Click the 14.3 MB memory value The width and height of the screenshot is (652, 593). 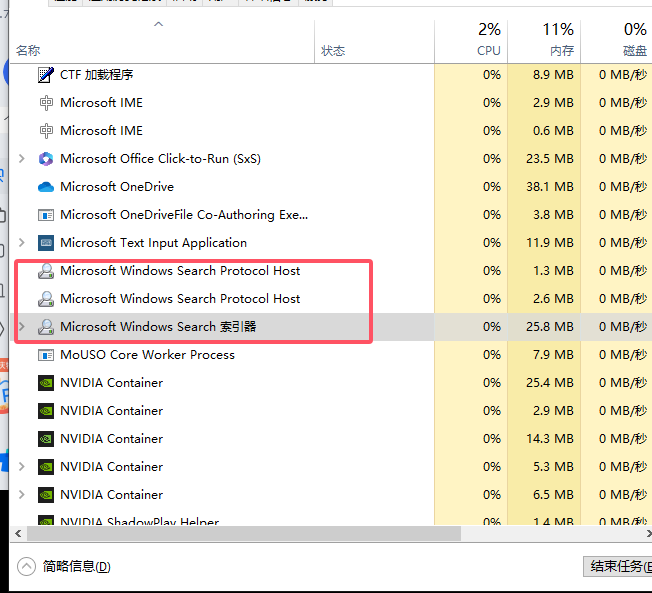(x=550, y=439)
